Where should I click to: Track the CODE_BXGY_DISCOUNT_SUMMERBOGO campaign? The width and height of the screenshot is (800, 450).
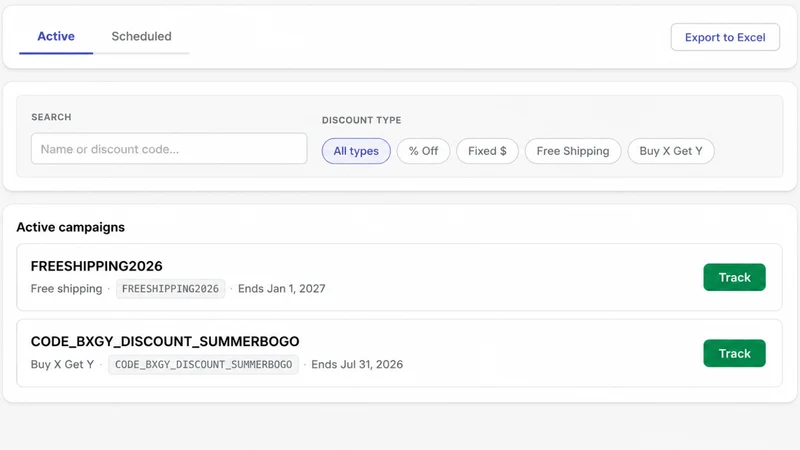point(734,354)
